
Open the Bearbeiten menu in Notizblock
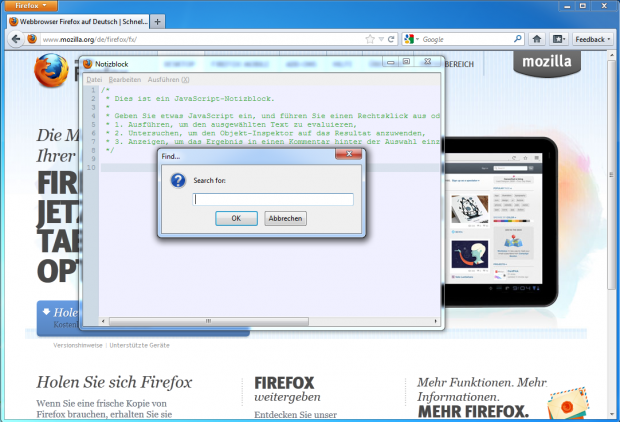125,79
